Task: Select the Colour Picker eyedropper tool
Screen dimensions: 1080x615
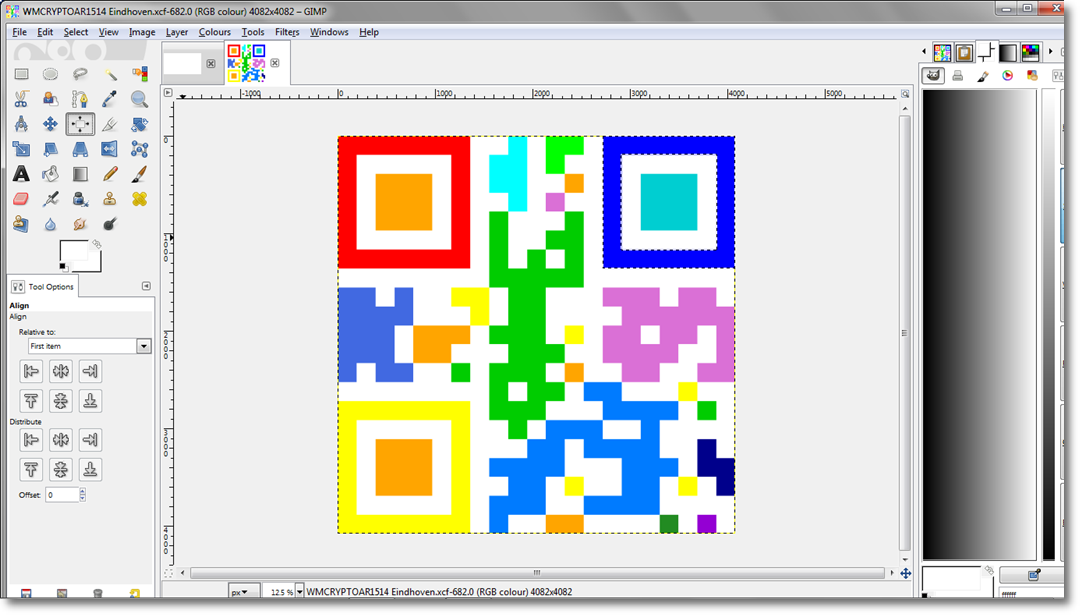Action: click(110, 99)
